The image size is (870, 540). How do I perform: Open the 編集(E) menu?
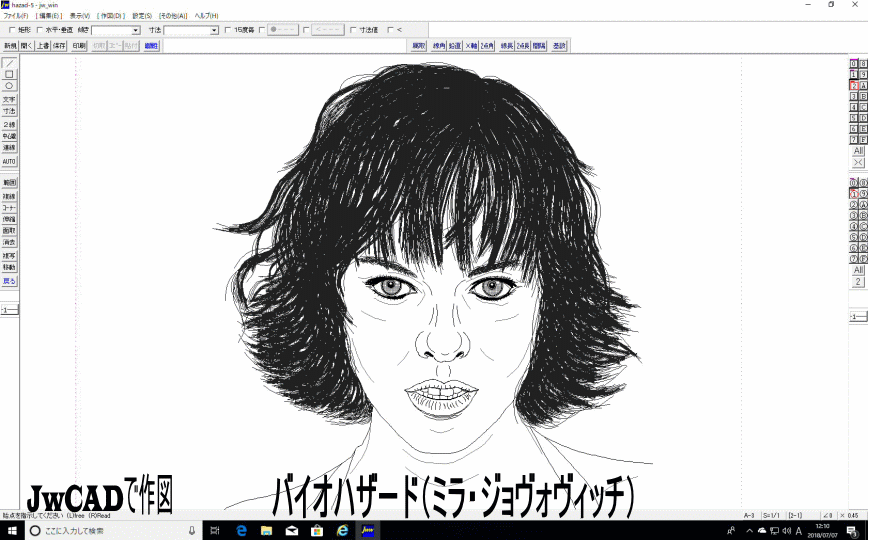point(49,16)
